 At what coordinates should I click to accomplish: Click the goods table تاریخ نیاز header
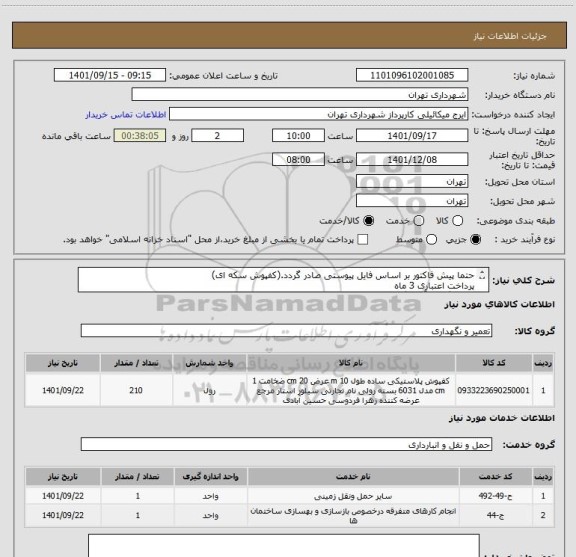62,363
